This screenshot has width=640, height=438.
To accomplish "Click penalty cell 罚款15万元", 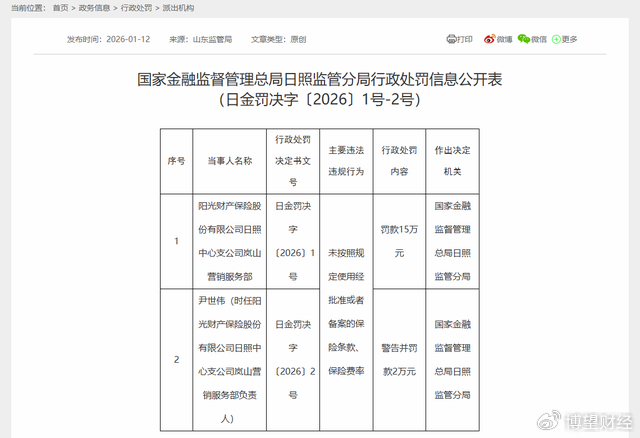I will [399, 241].
